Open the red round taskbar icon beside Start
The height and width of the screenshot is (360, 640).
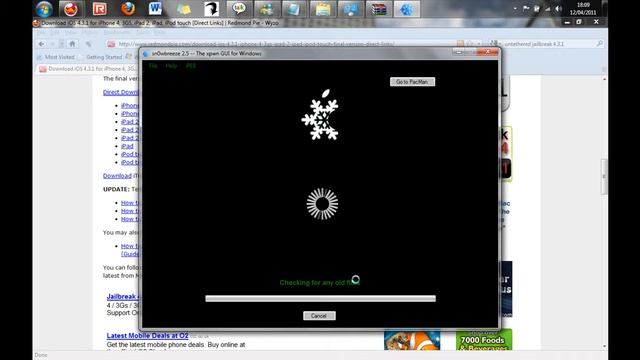pos(71,9)
